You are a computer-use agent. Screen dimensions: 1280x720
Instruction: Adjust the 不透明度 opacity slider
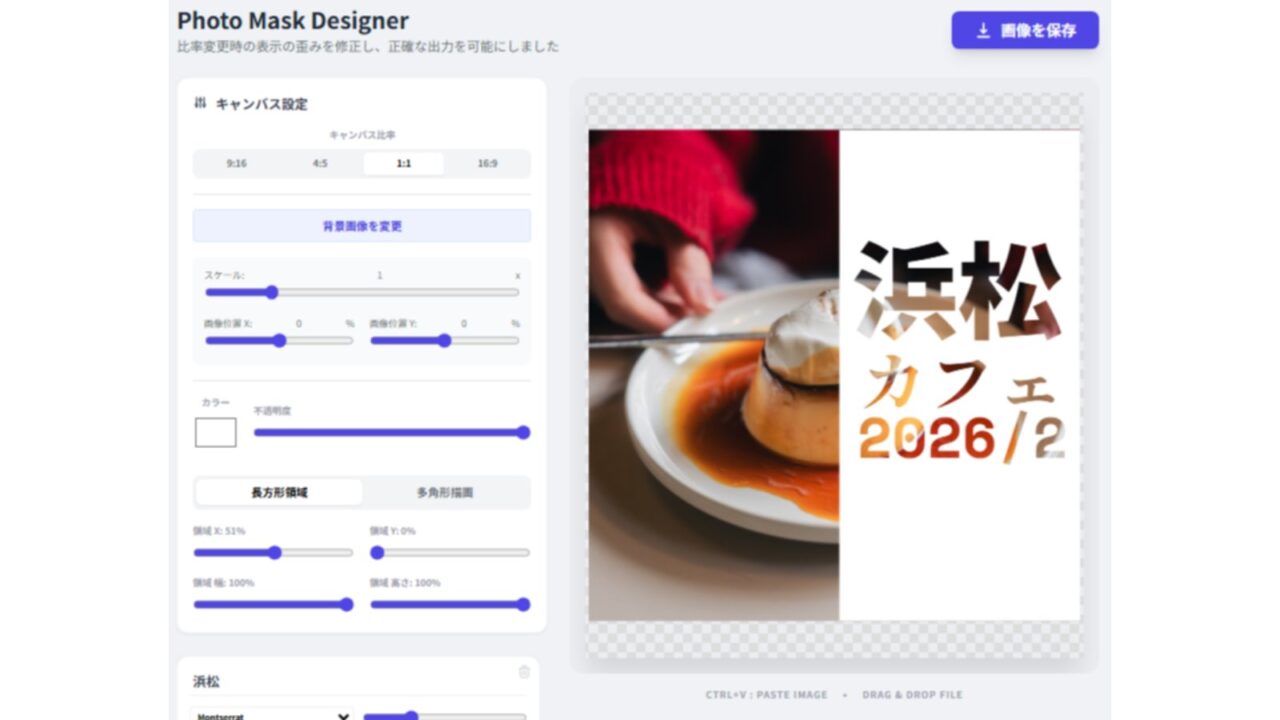(x=391, y=433)
